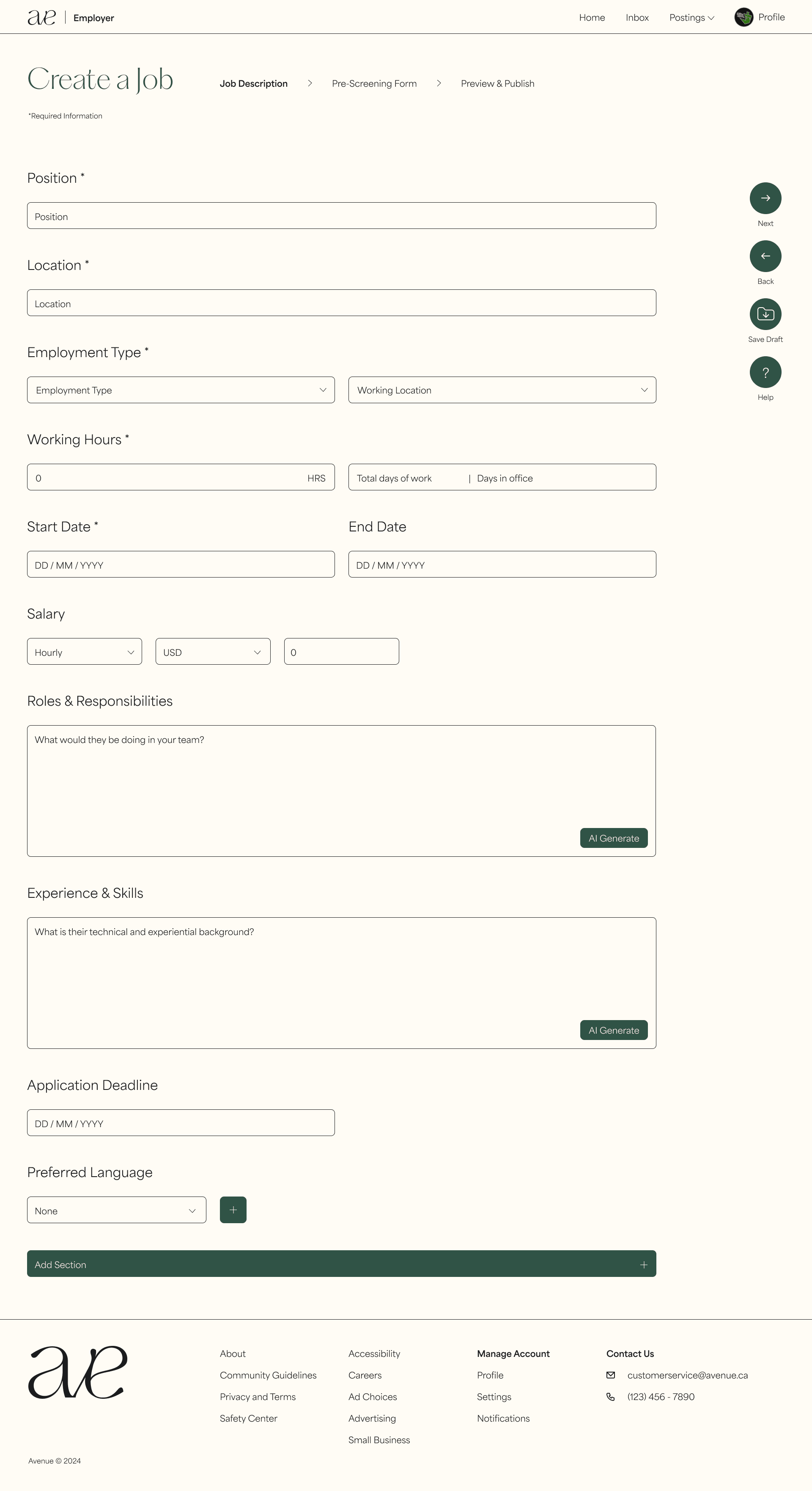Select the Job Description step
Image resolution: width=812 pixels, height=1491 pixels.
[x=253, y=83]
